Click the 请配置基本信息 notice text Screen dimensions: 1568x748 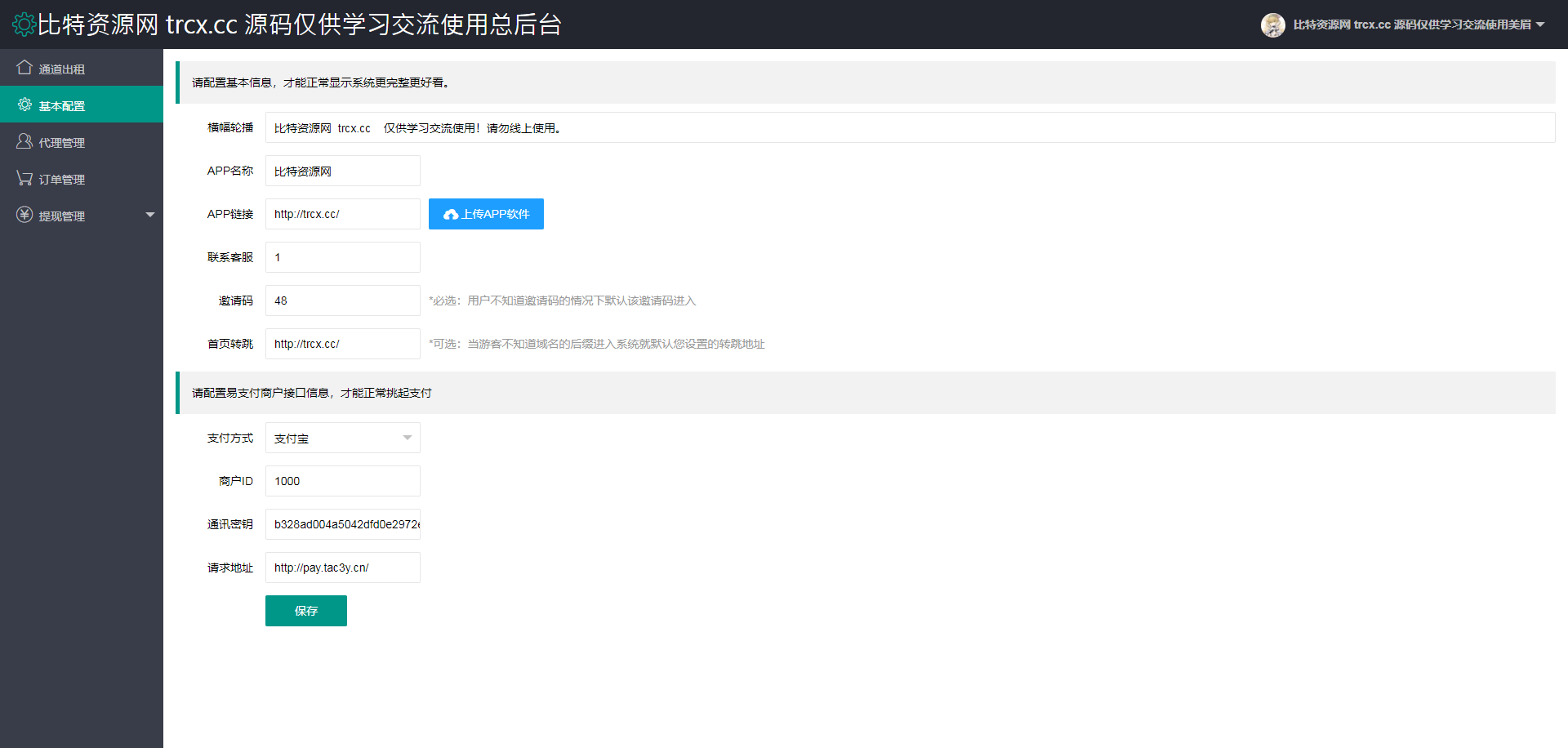point(321,82)
